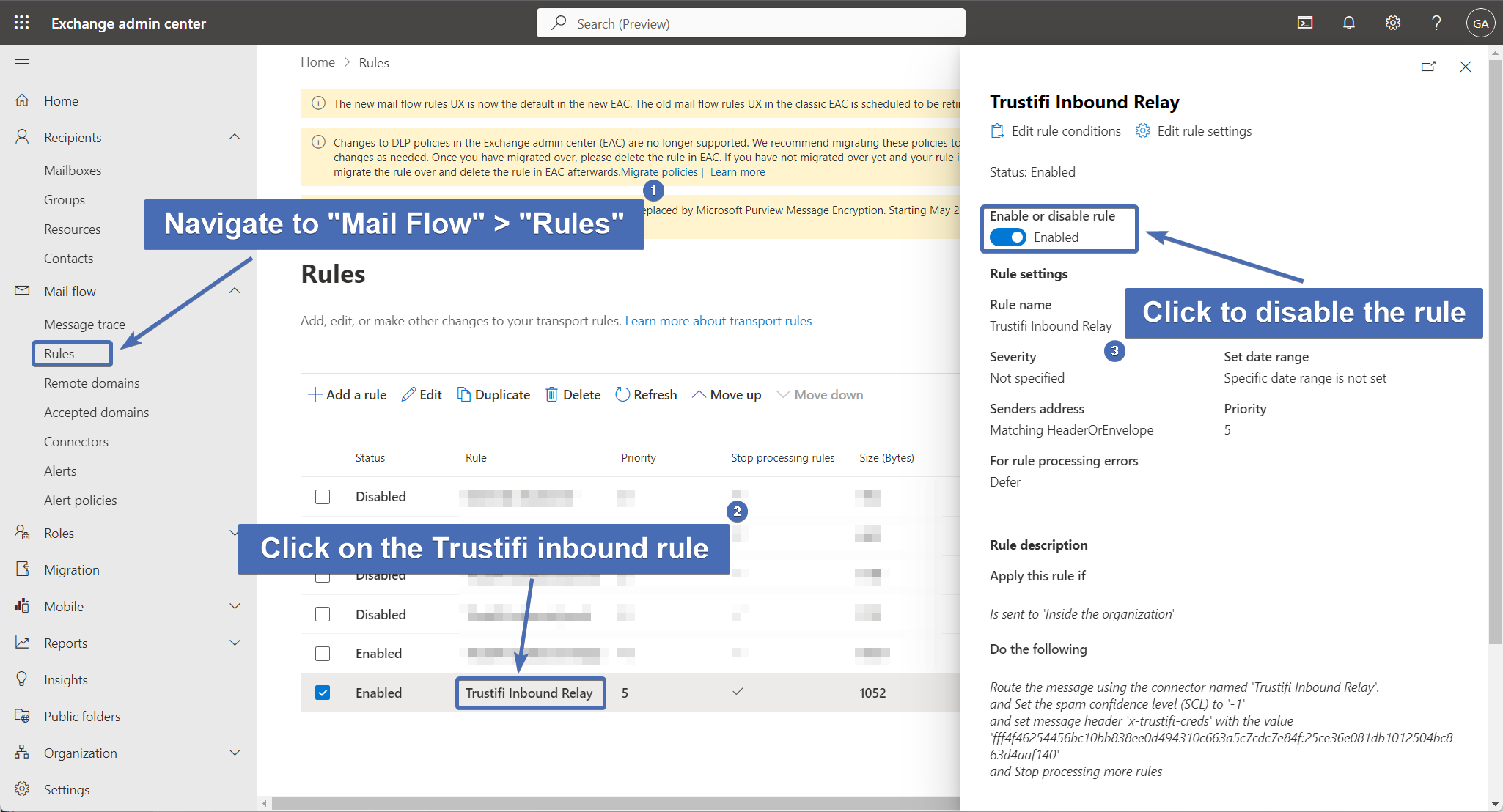Screen dimensions: 1503x812
Task: Click Move down in rules toolbar
Action: (820, 394)
